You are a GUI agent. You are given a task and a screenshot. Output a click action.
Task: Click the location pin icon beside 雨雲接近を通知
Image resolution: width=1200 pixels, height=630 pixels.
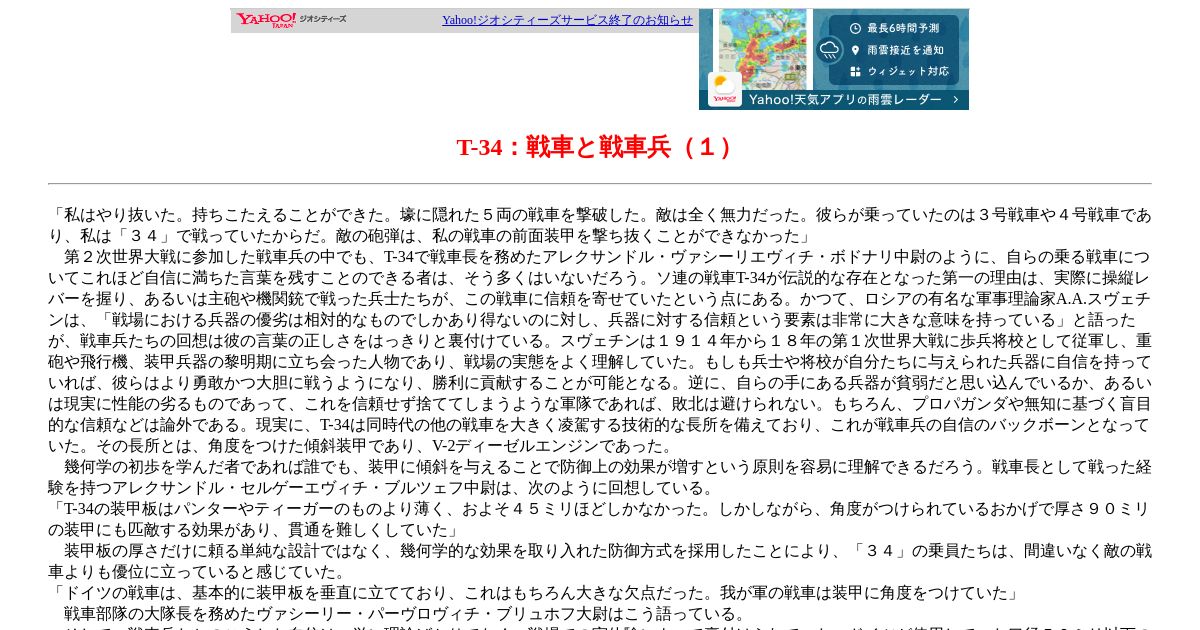coord(856,50)
